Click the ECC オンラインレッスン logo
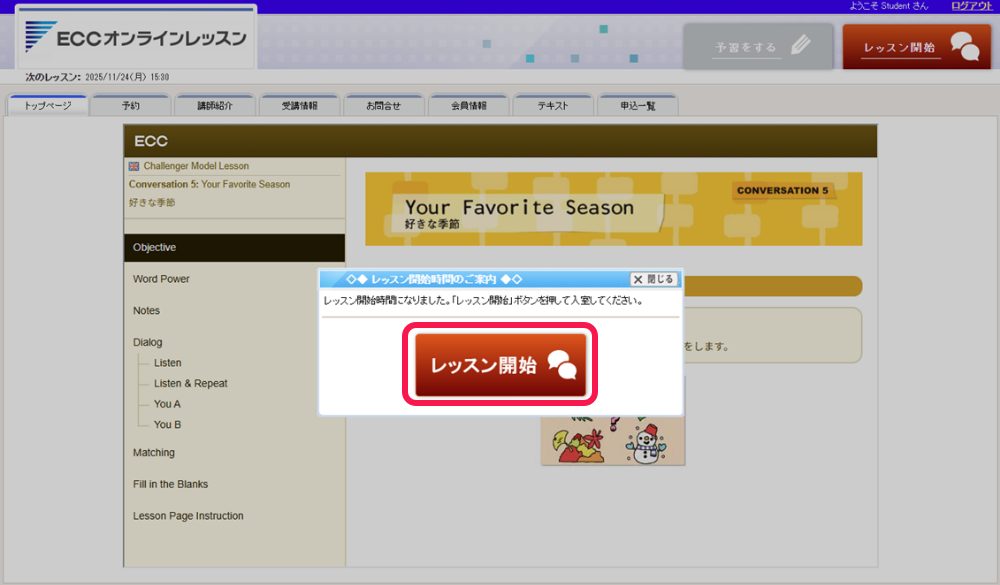Viewport: 1000px width, 585px height. (x=136, y=38)
